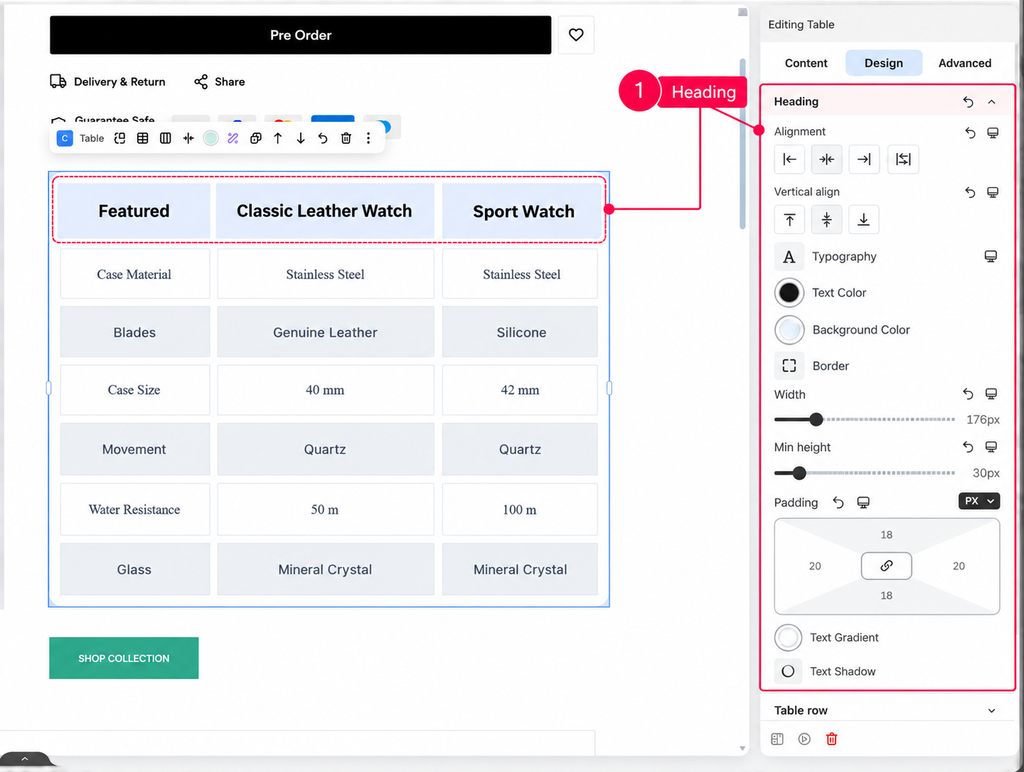Image resolution: width=1024 pixels, height=772 pixels.
Task: Collapse the Heading section
Action: coord(991,102)
